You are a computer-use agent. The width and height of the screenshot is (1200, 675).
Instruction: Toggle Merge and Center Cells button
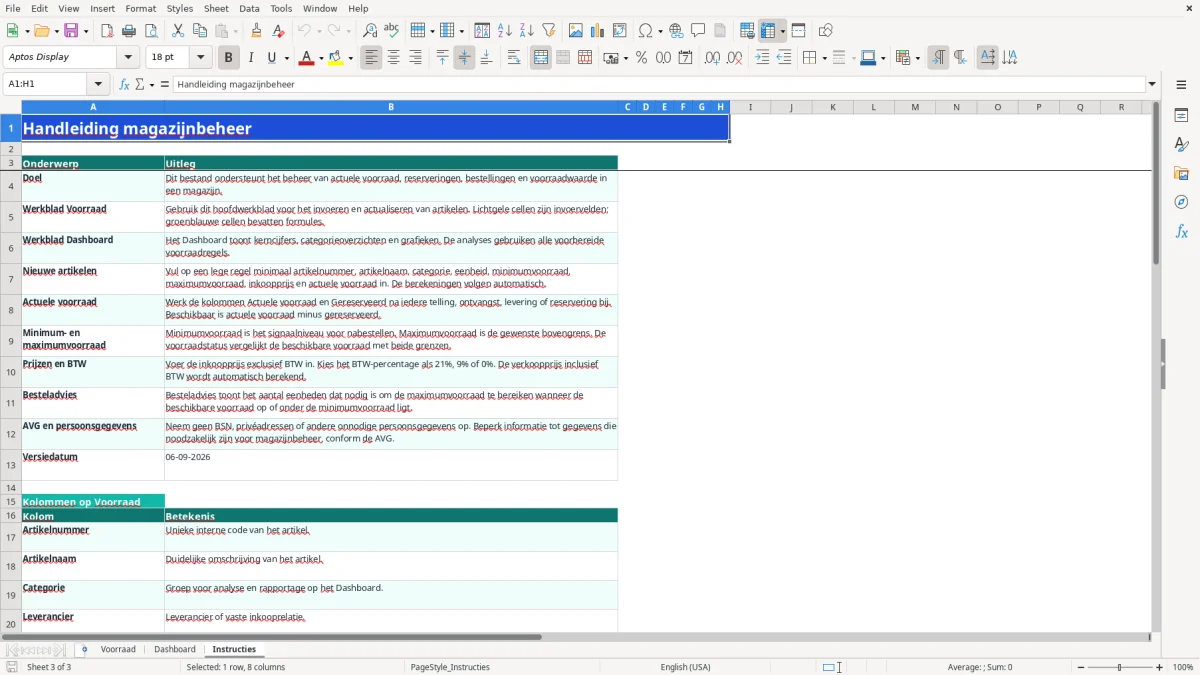(x=541, y=58)
